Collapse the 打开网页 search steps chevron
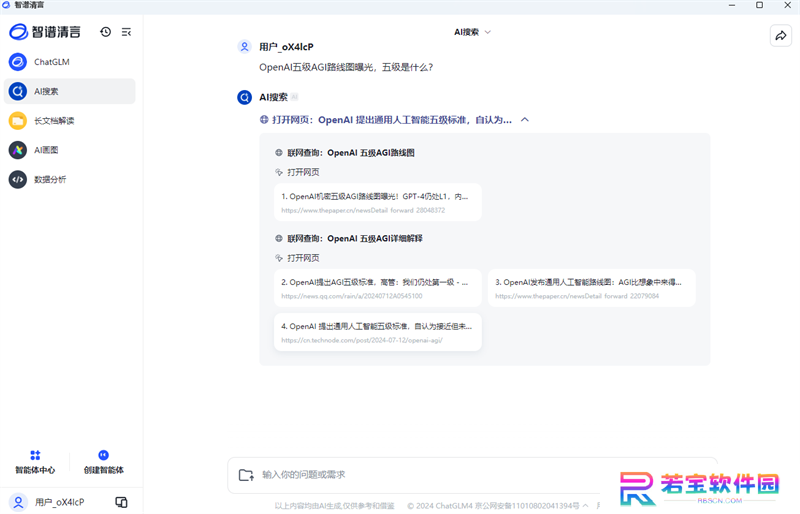 tap(524, 120)
